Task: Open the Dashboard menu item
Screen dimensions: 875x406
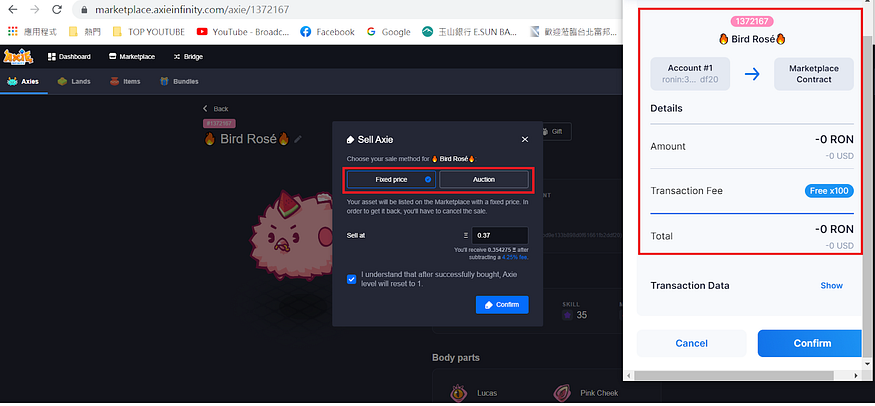Action: tap(69, 56)
